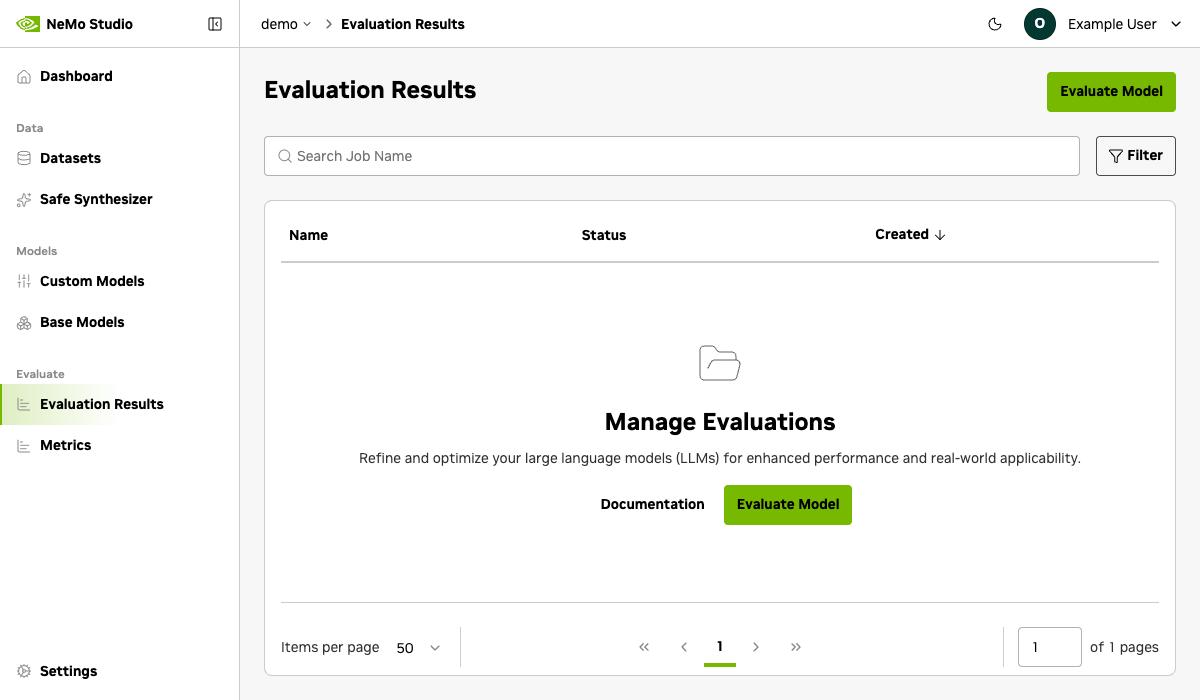The height and width of the screenshot is (700, 1200).
Task: Open the demo breadcrumb dropdown
Action: coord(286,23)
